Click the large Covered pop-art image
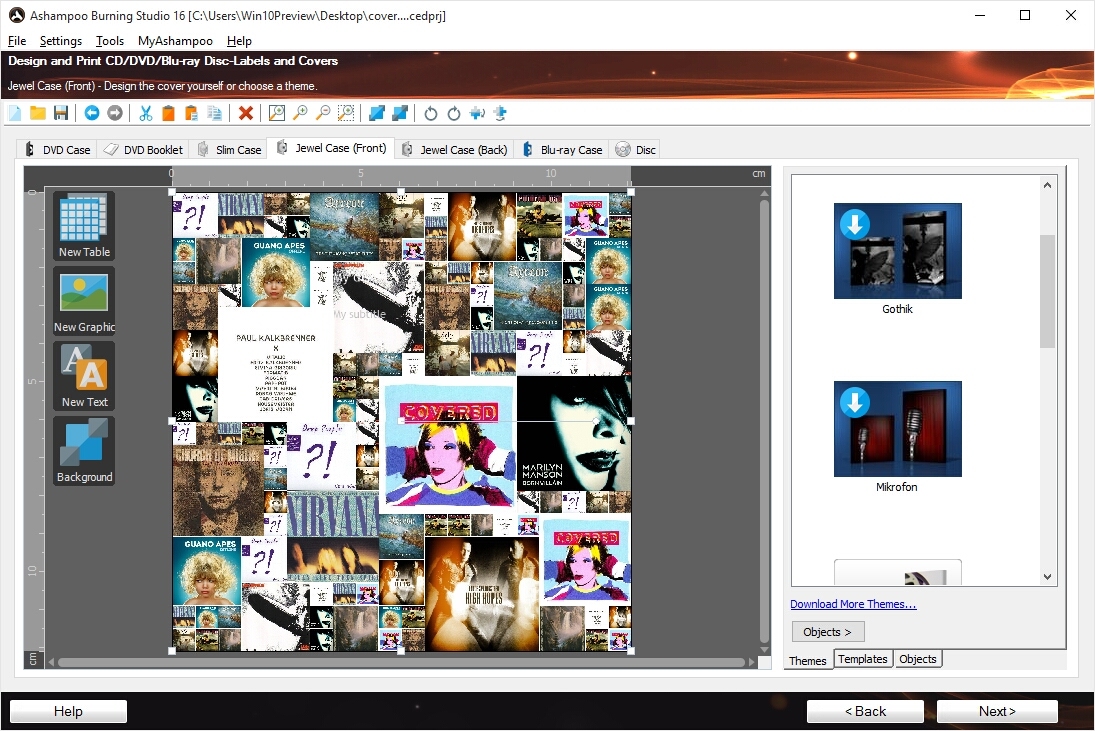Image resolution: width=1095 pixels, height=731 pixels. pos(448,445)
